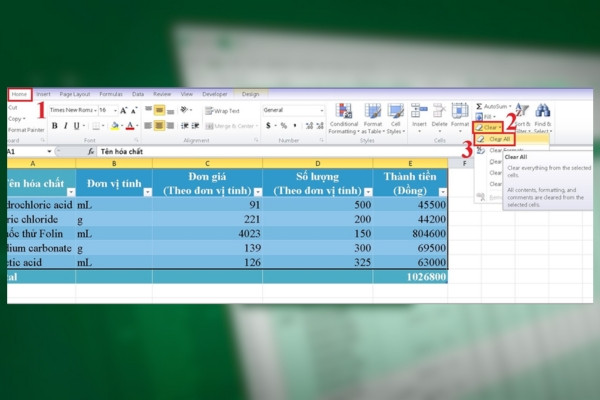Open the Times New Roman font dropdown
Viewport: 600px width, 400px height.
point(95,110)
